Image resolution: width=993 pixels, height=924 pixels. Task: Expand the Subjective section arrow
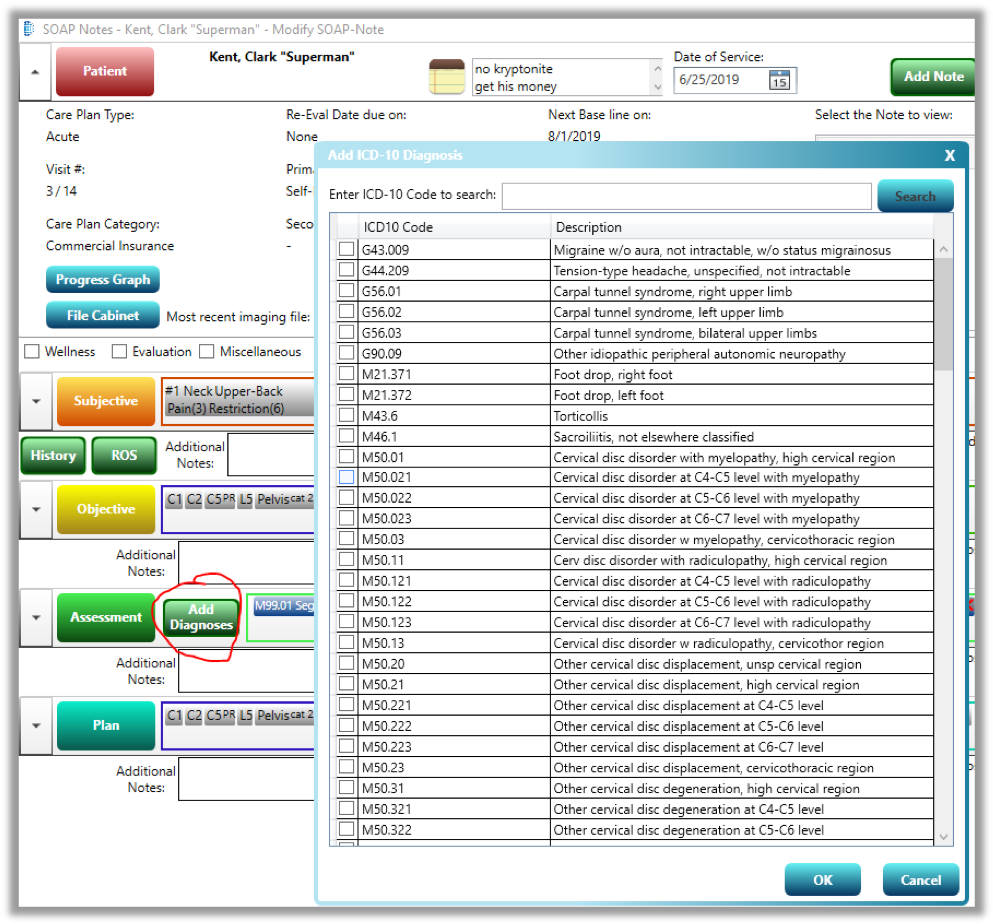click(36, 402)
